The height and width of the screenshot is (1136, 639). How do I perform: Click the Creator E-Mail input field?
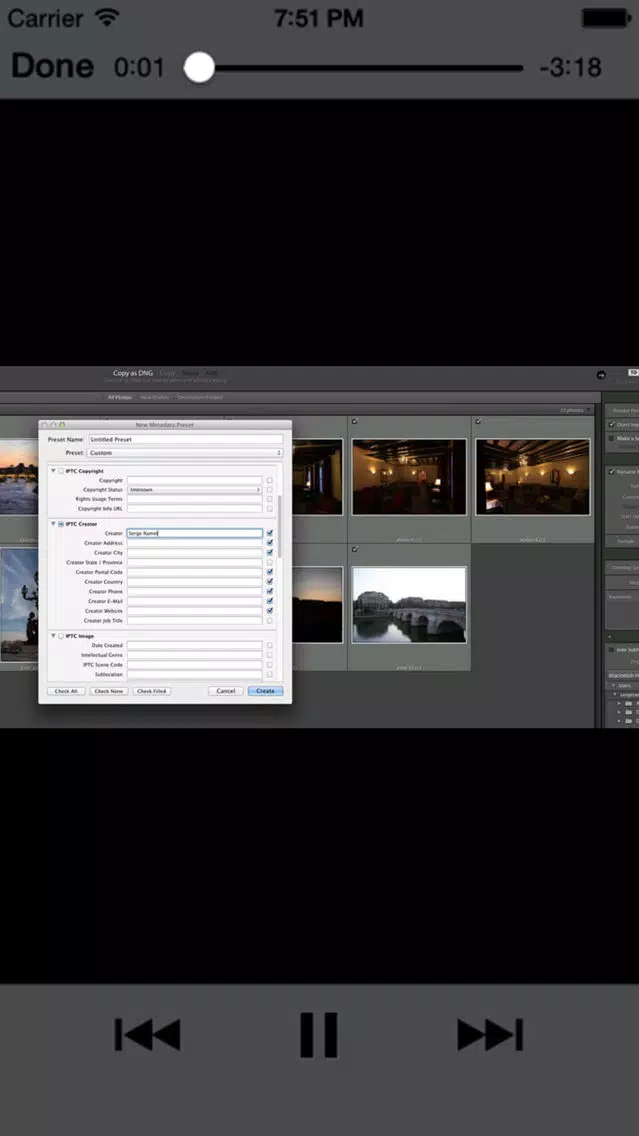click(x=194, y=601)
